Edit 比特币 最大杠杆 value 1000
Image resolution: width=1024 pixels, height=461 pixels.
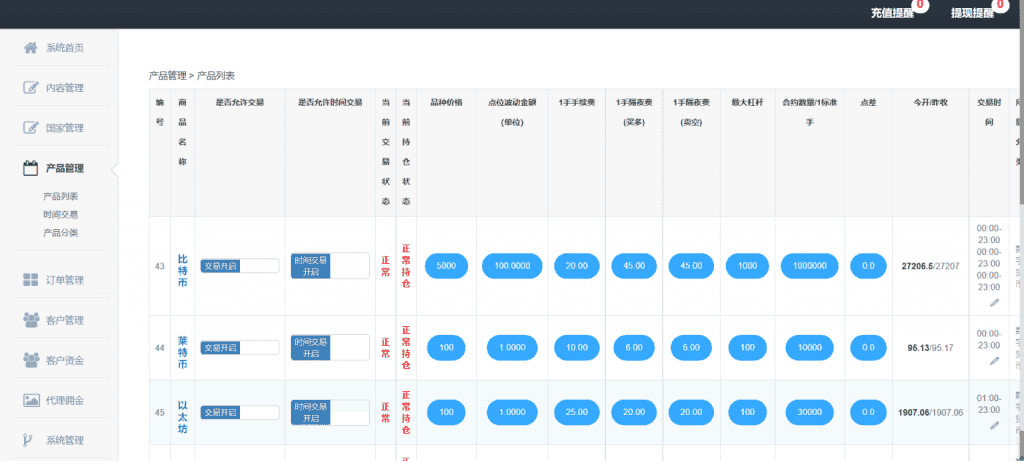pos(748,266)
